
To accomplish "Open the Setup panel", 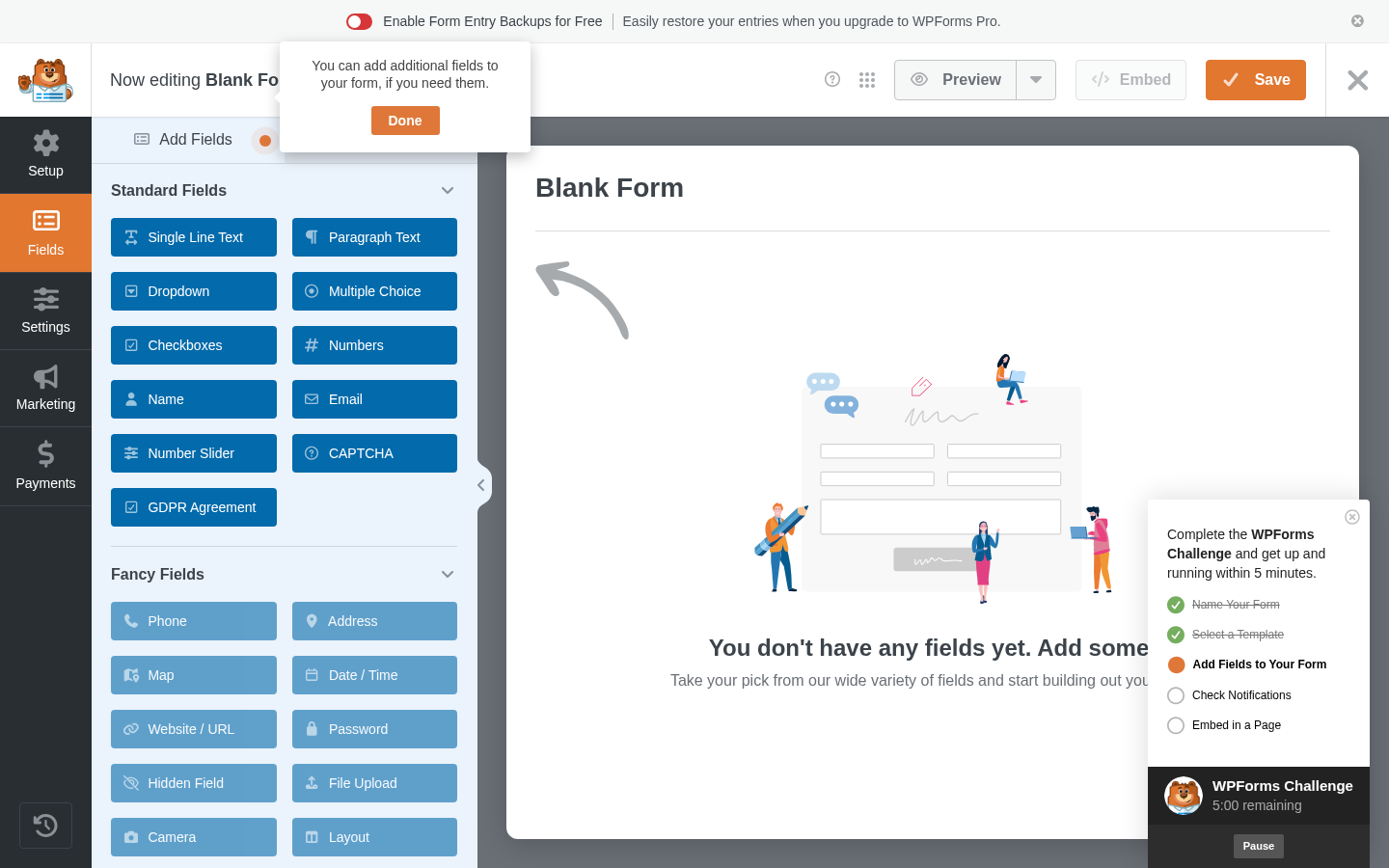I will (45, 155).
